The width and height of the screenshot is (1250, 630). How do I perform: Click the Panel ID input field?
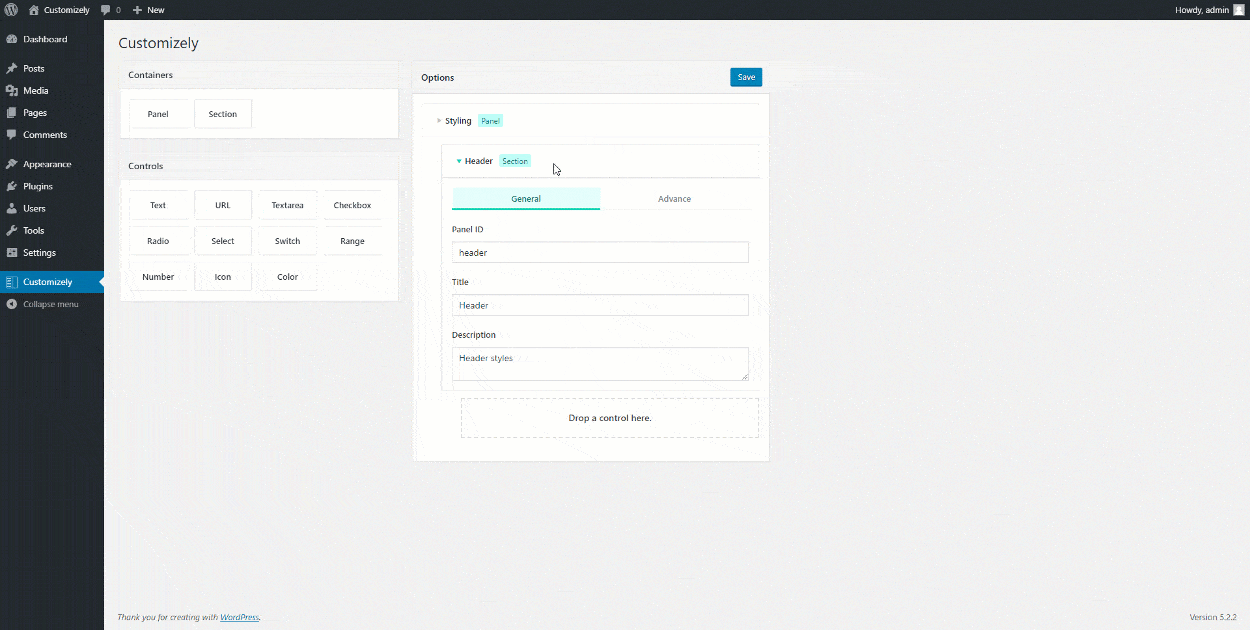click(600, 252)
